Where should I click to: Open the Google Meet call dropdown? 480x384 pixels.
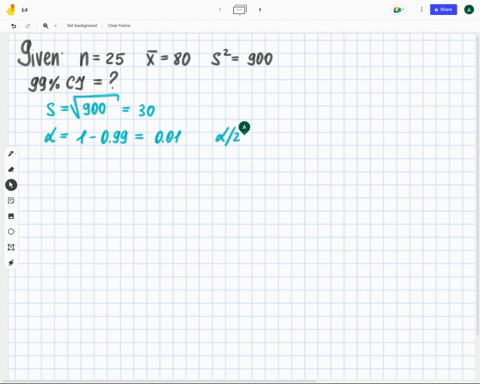tap(398, 10)
